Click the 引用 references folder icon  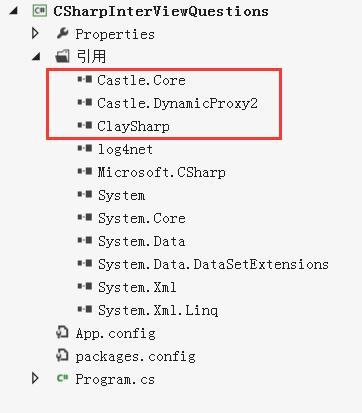(62, 56)
